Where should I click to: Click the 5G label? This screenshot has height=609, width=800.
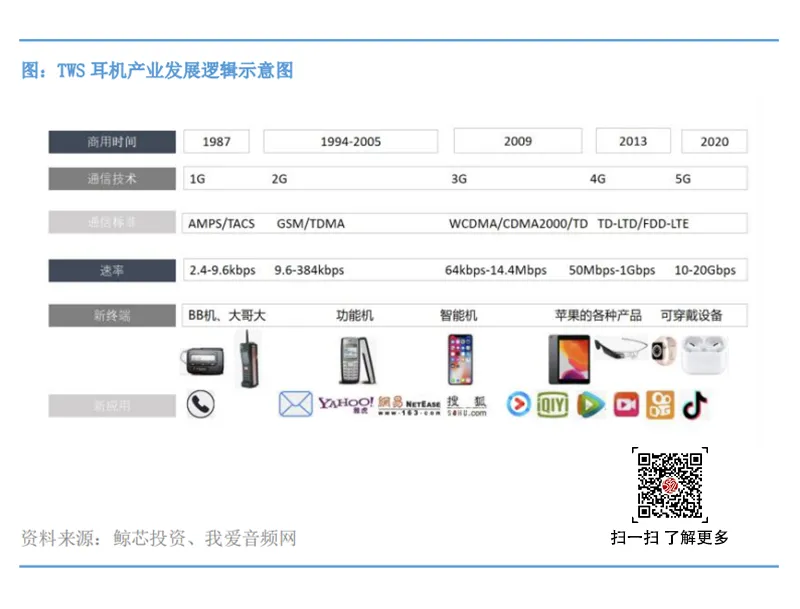[x=683, y=179]
